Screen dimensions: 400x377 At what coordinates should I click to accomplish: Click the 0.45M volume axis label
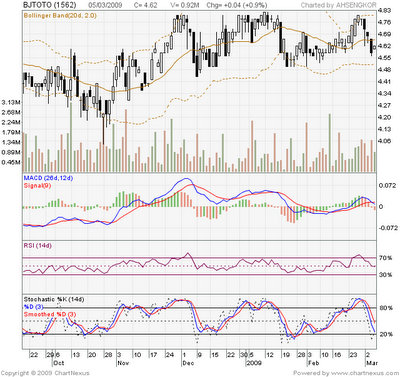(11, 162)
